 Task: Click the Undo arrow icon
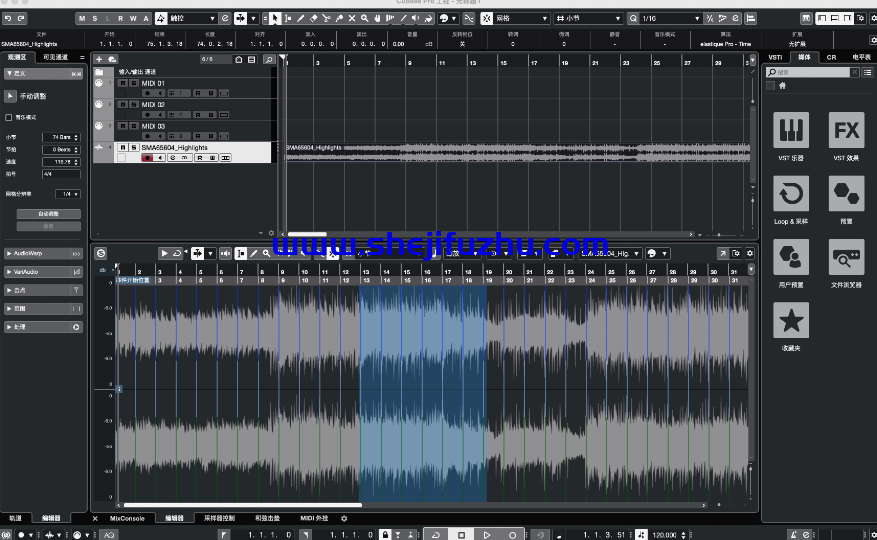(x=8, y=18)
